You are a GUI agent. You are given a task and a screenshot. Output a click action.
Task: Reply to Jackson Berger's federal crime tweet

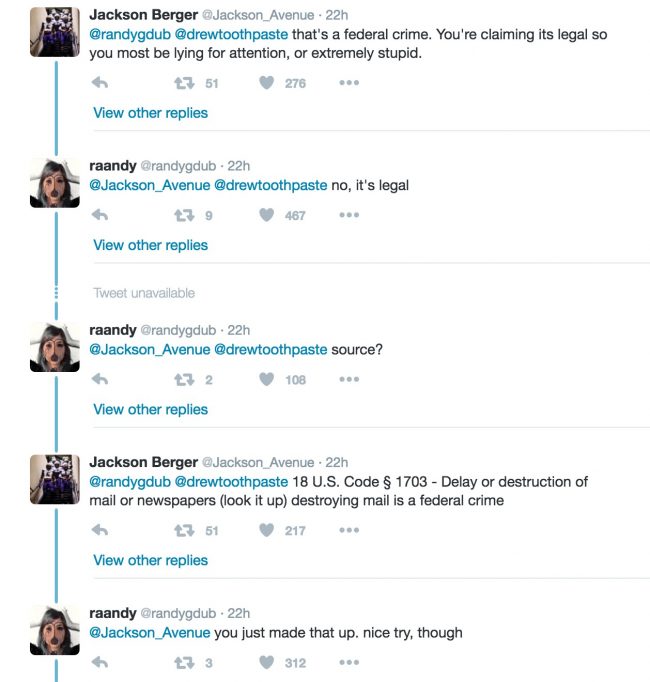coord(100,83)
